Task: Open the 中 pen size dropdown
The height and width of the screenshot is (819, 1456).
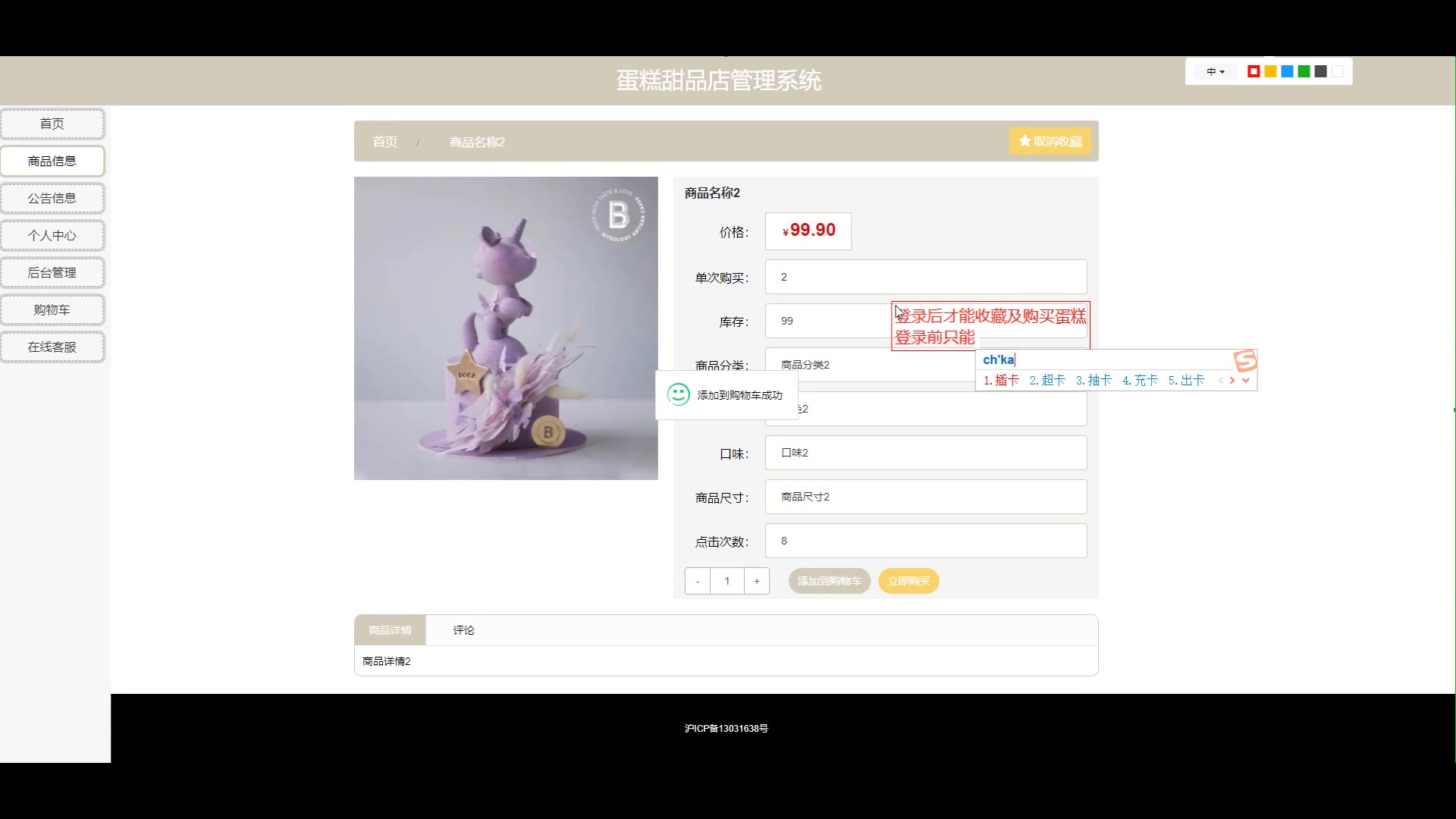Action: [x=1216, y=72]
